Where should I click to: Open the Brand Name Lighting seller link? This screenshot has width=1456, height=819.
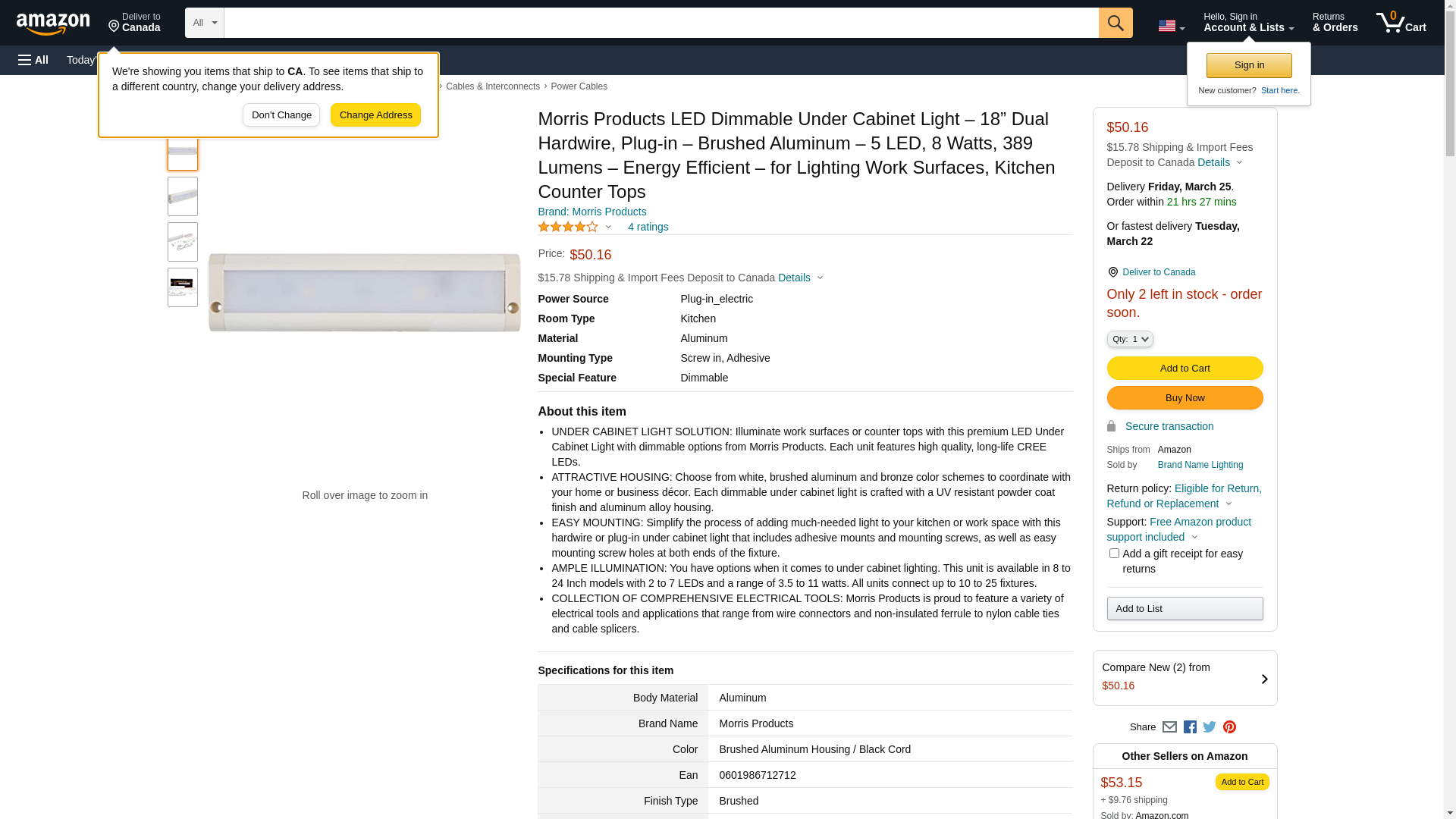tap(1200, 465)
